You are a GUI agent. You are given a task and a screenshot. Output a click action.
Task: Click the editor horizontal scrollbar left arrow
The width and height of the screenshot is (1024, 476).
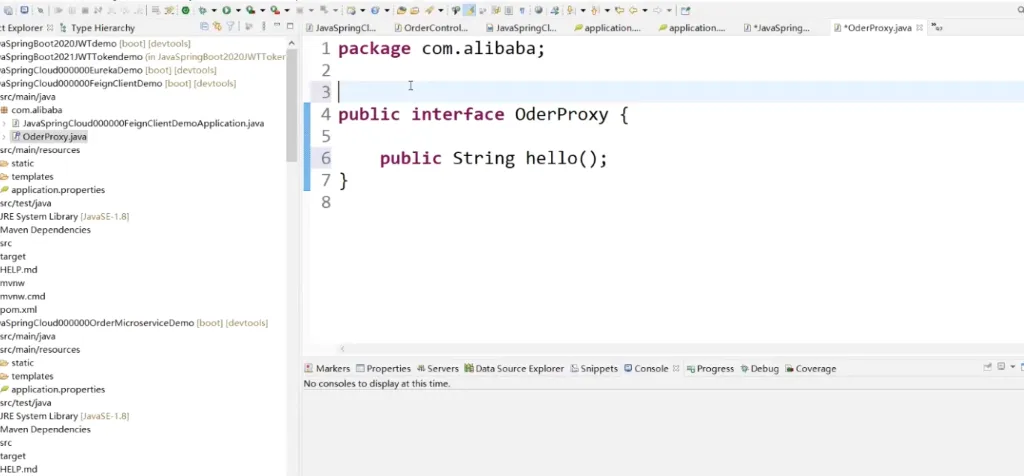(x=342, y=349)
